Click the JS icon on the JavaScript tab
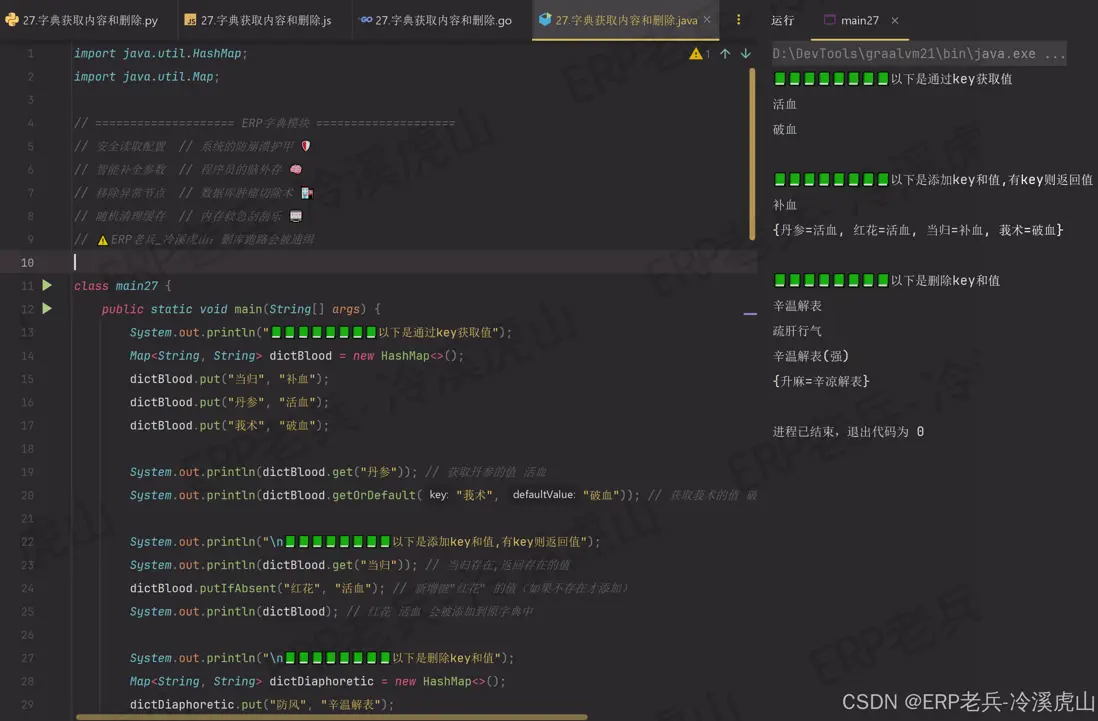Screen dimensions: 1098x721 (189, 19)
